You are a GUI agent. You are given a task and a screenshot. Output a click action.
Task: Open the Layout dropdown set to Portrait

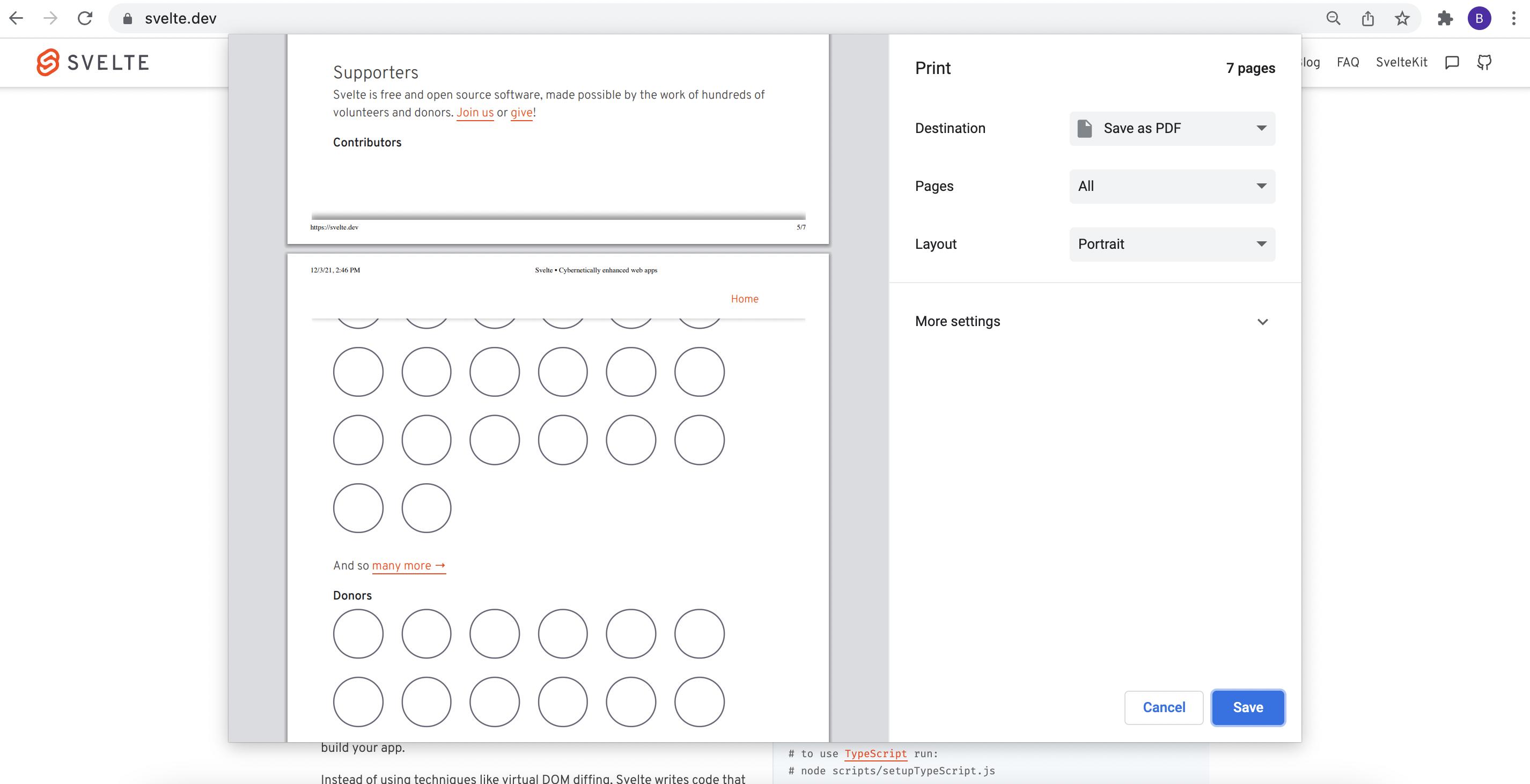pos(1173,244)
